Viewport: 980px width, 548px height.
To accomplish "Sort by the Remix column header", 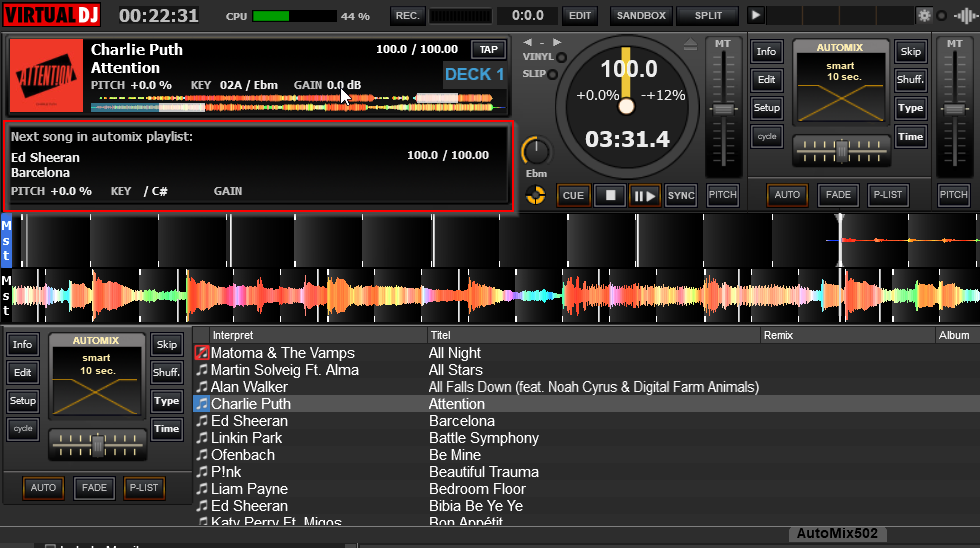I will click(x=848, y=336).
